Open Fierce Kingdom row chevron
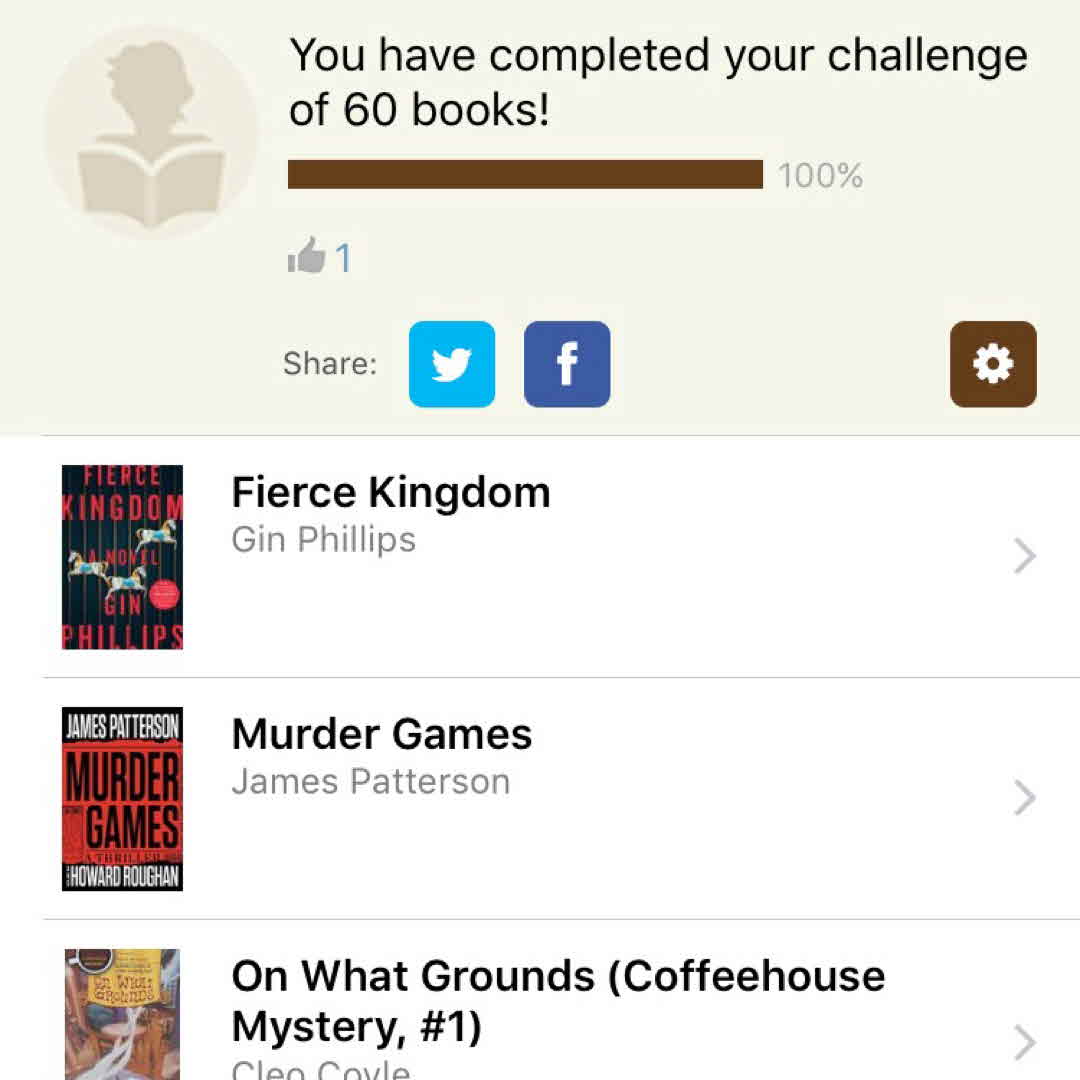 click(x=1024, y=556)
